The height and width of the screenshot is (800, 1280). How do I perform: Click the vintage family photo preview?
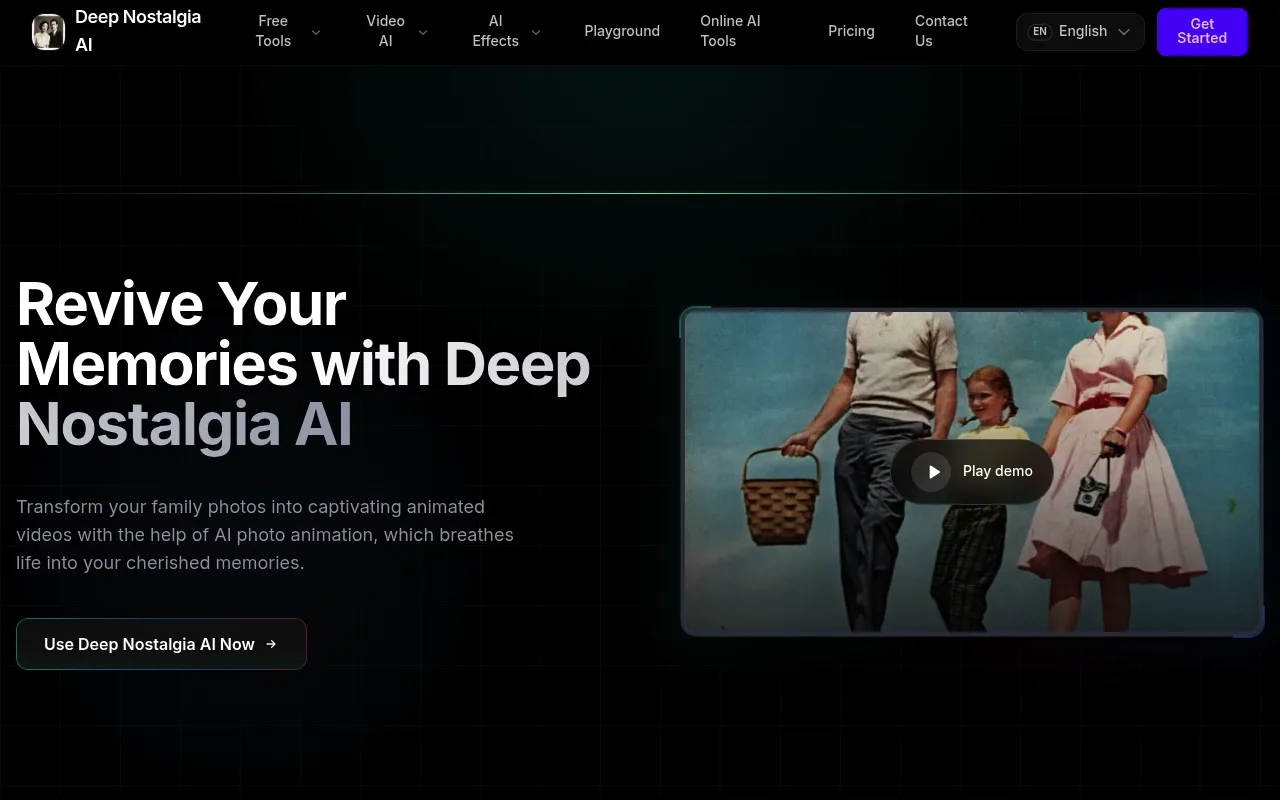(971, 472)
